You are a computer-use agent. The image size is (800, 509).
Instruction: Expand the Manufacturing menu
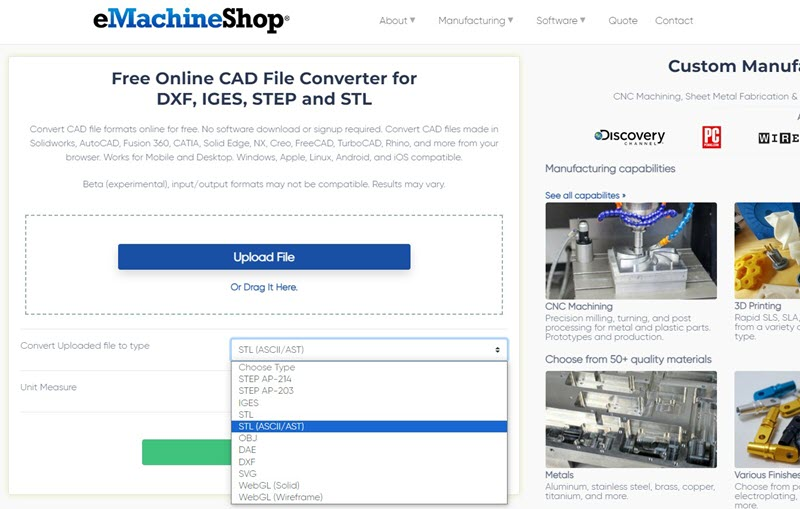[x=476, y=20]
